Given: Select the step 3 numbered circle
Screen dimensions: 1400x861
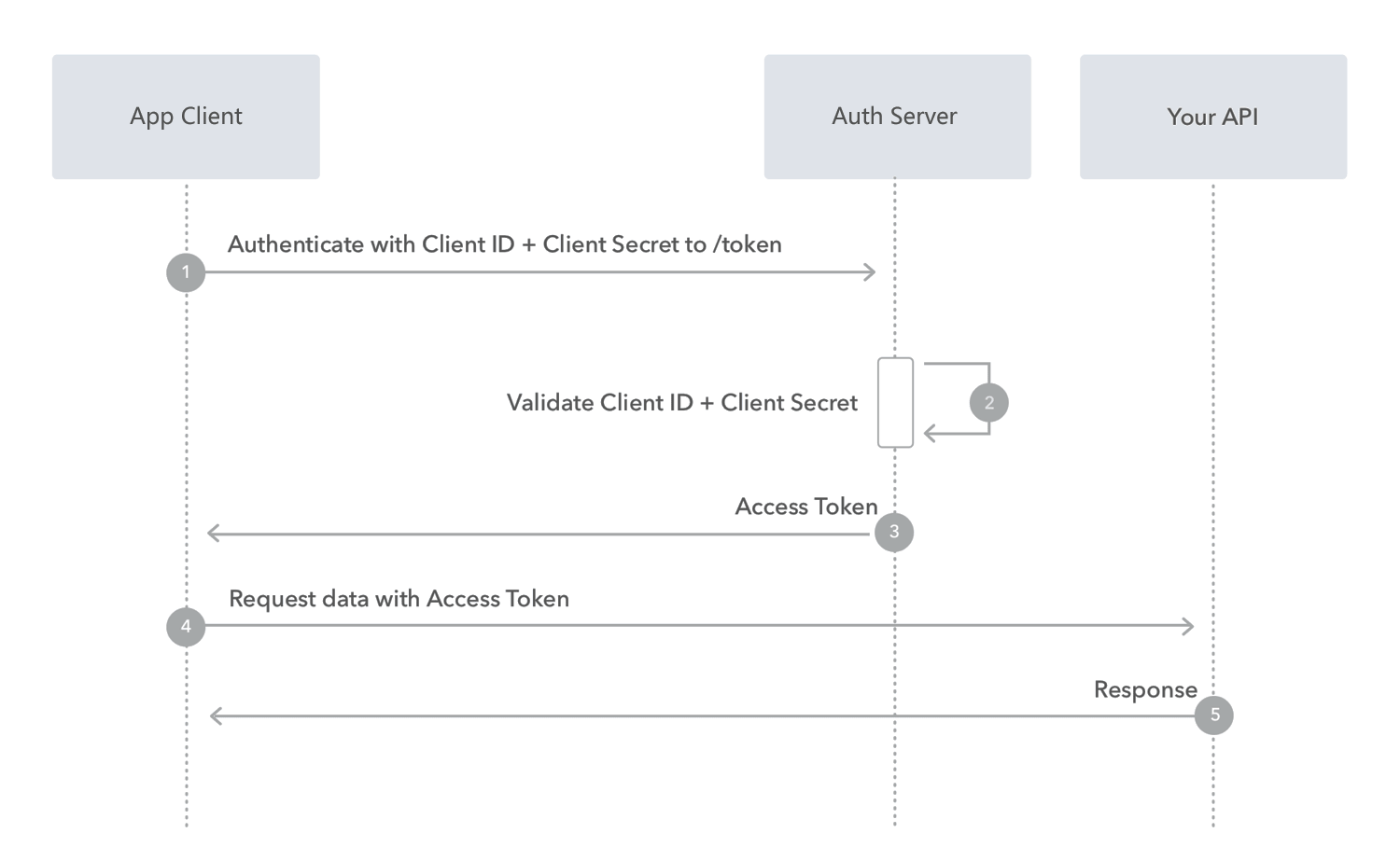Looking at the screenshot, I should (894, 532).
